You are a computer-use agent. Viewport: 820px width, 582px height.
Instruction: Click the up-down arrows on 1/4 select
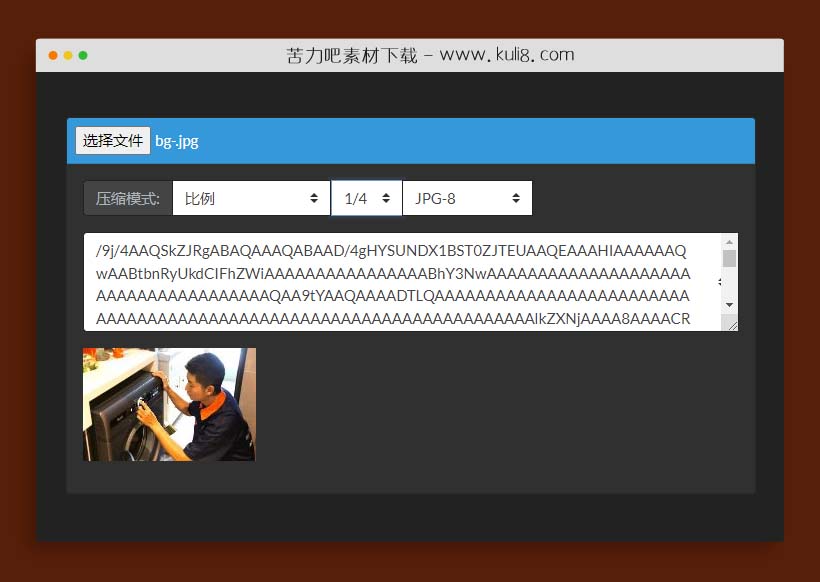point(386,198)
